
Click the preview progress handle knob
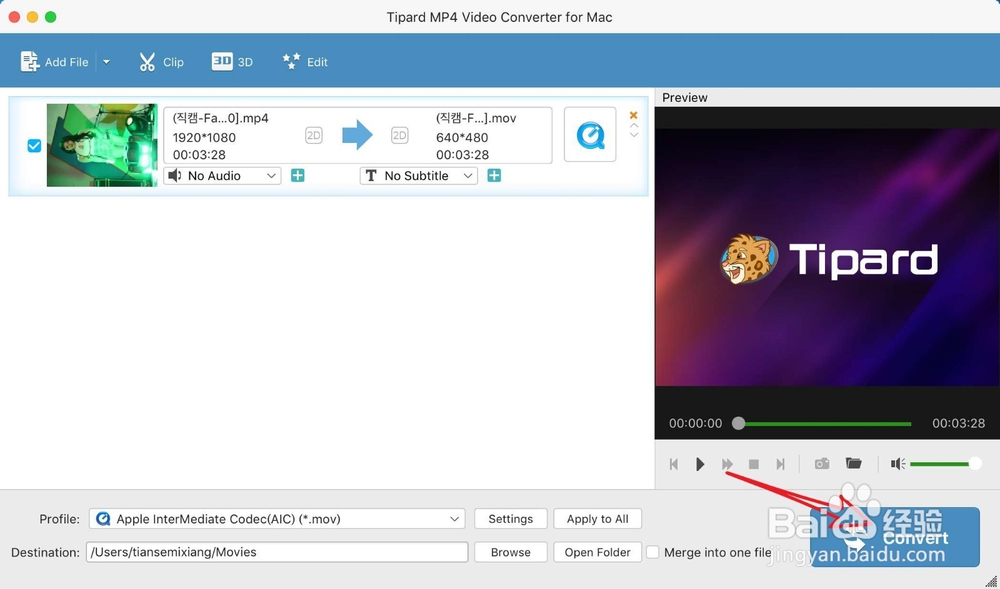tap(739, 423)
